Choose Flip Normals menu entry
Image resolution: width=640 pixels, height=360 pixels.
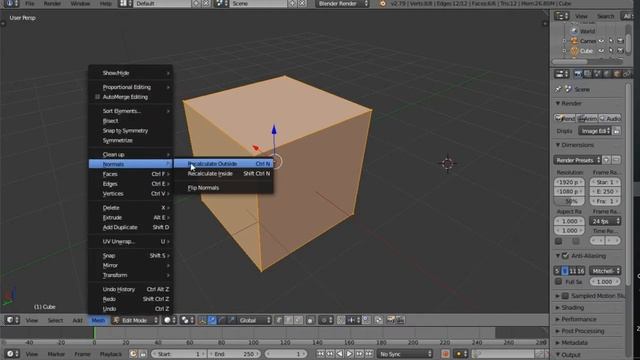(x=224, y=188)
